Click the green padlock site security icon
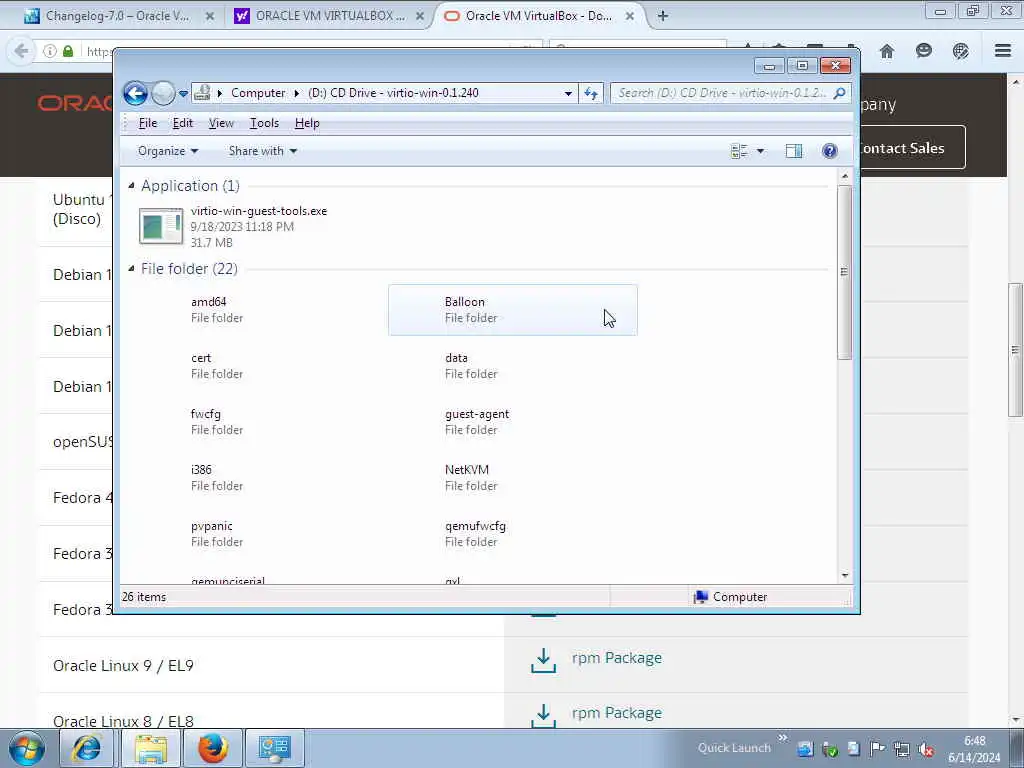 68,51
